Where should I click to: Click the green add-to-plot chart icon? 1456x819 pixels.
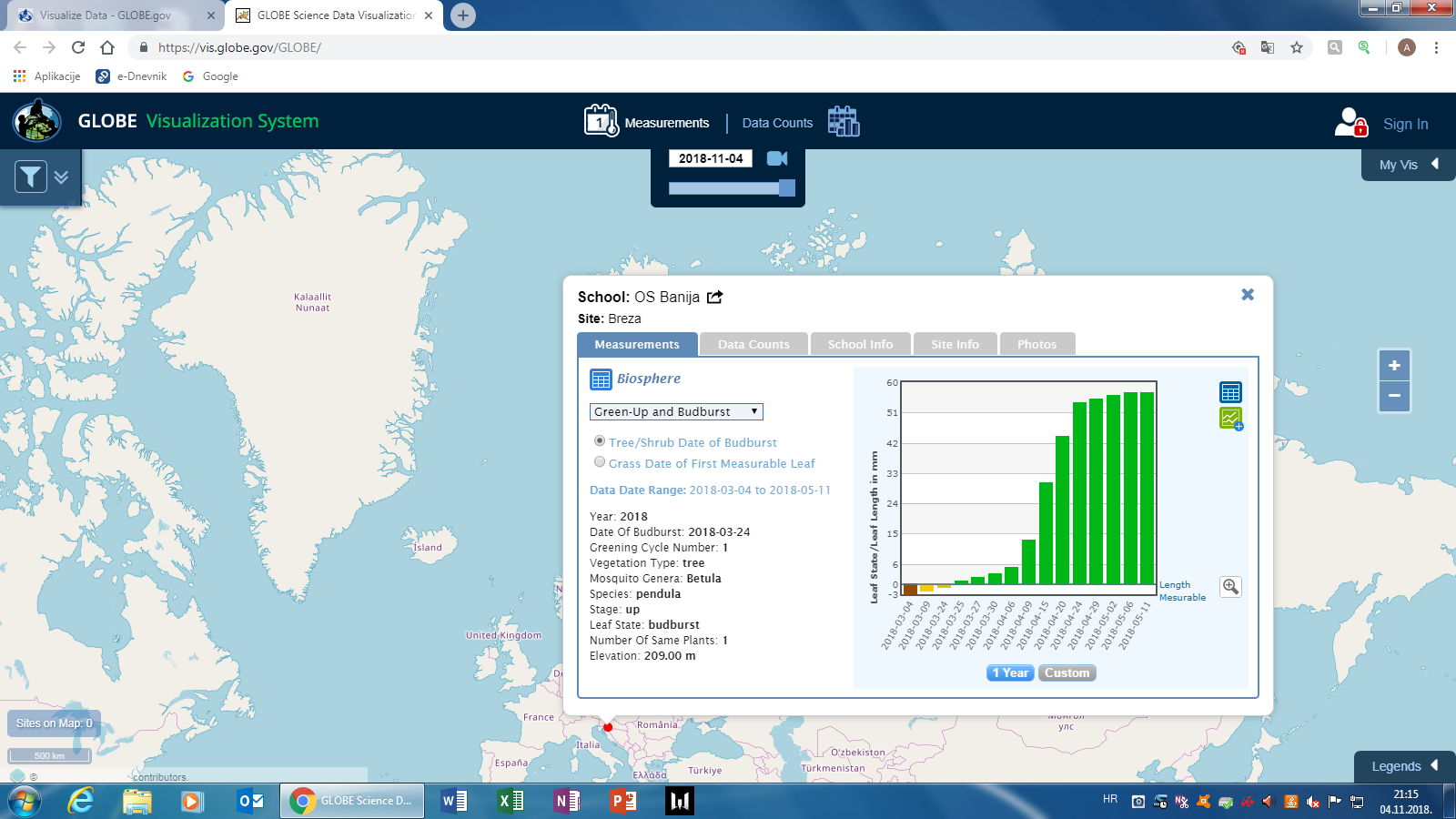click(1230, 419)
